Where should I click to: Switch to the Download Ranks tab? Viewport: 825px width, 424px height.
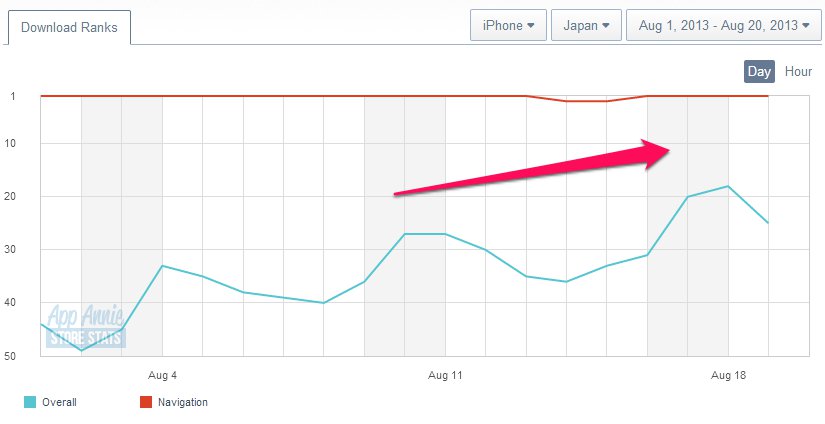[x=69, y=27]
